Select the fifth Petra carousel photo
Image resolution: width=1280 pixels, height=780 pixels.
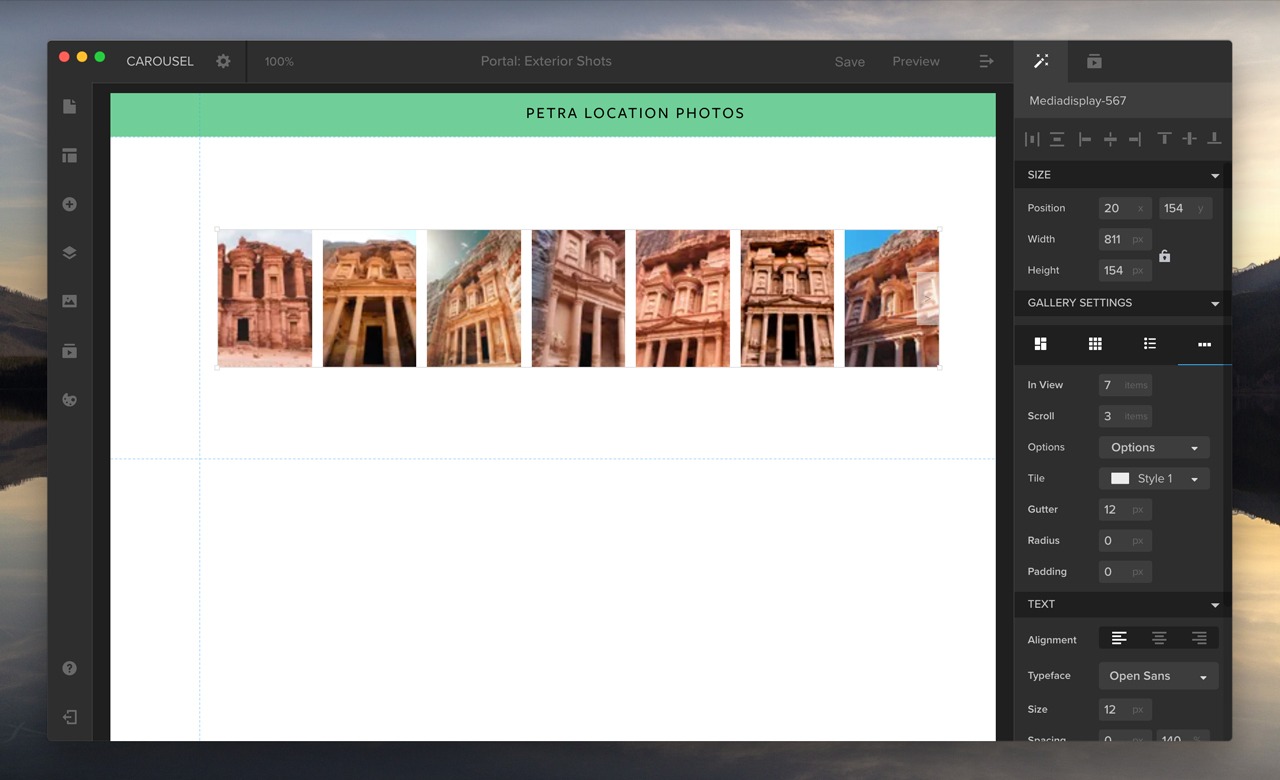[683, 298]
